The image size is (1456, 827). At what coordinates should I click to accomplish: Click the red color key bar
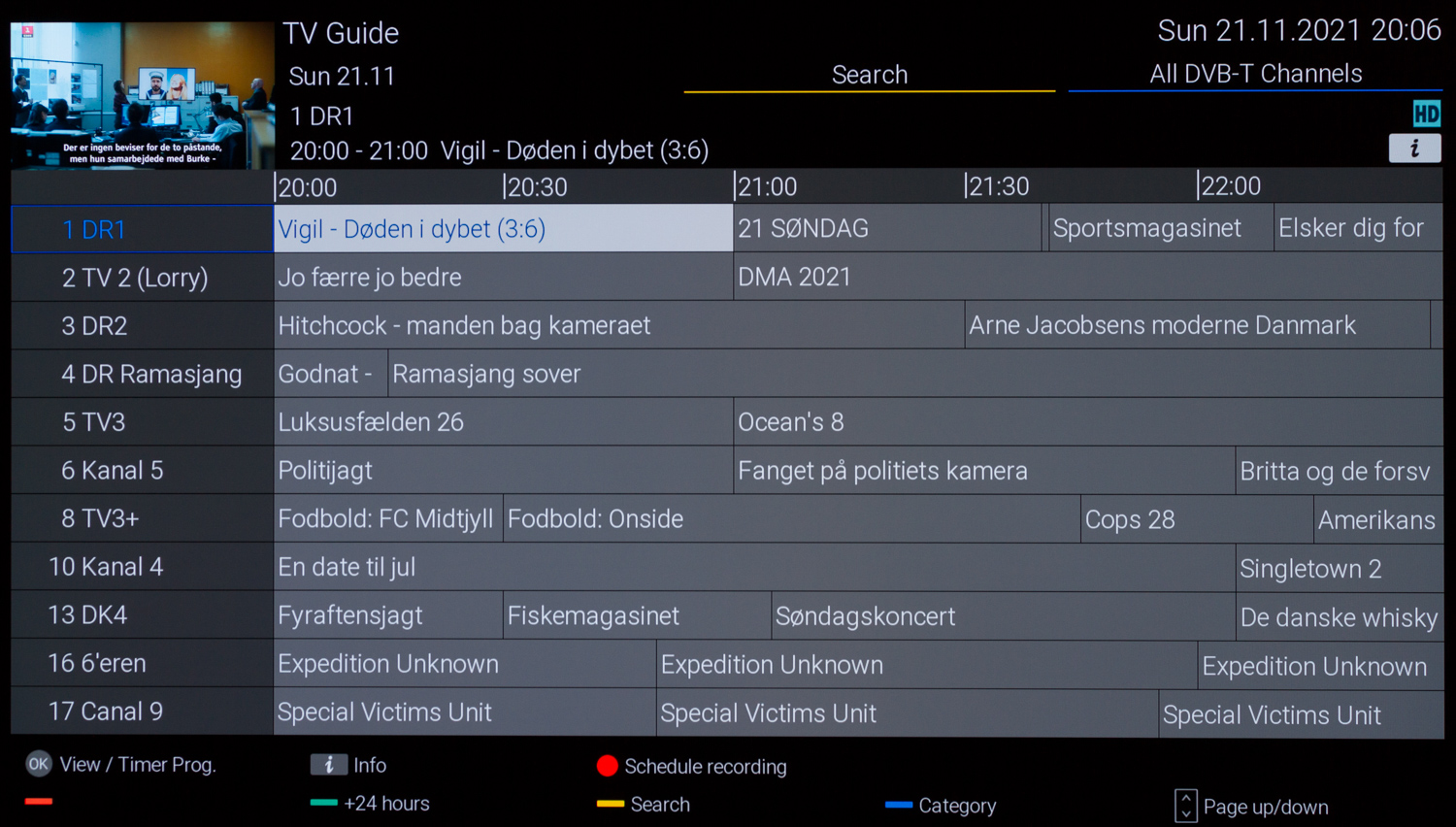[x=39, y=801]
